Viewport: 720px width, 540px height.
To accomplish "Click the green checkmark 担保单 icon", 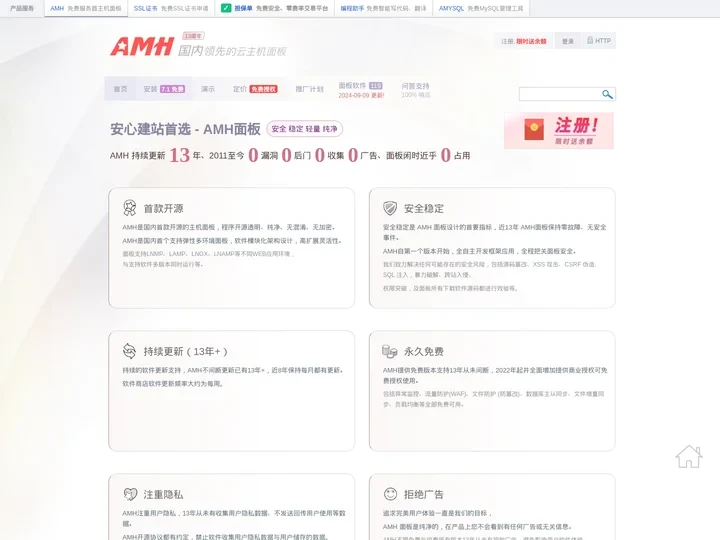I will point(226,8).
